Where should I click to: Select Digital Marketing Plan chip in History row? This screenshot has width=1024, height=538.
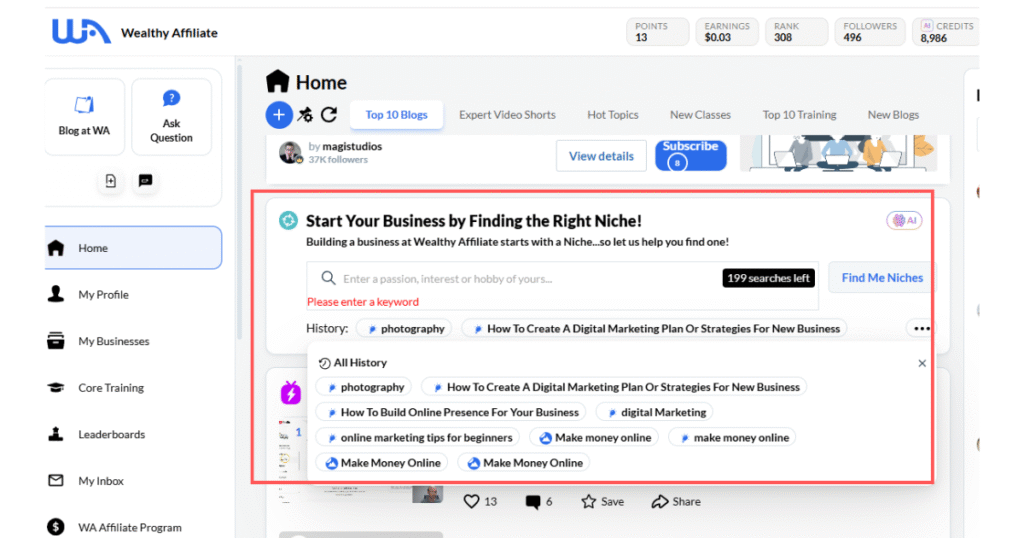click(x=654, y=328)
